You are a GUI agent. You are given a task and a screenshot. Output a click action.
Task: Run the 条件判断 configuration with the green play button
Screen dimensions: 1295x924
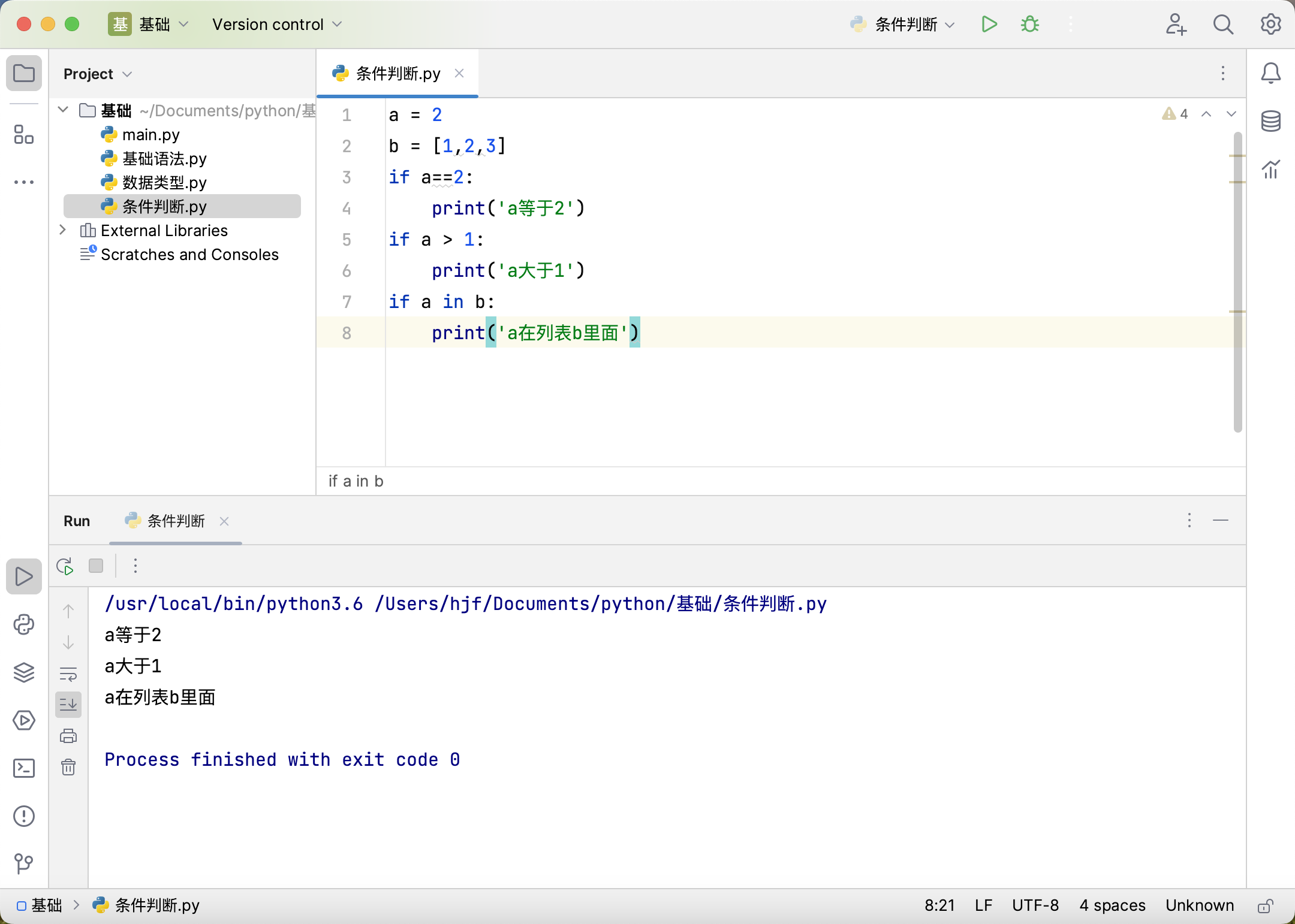click(989, 24)
